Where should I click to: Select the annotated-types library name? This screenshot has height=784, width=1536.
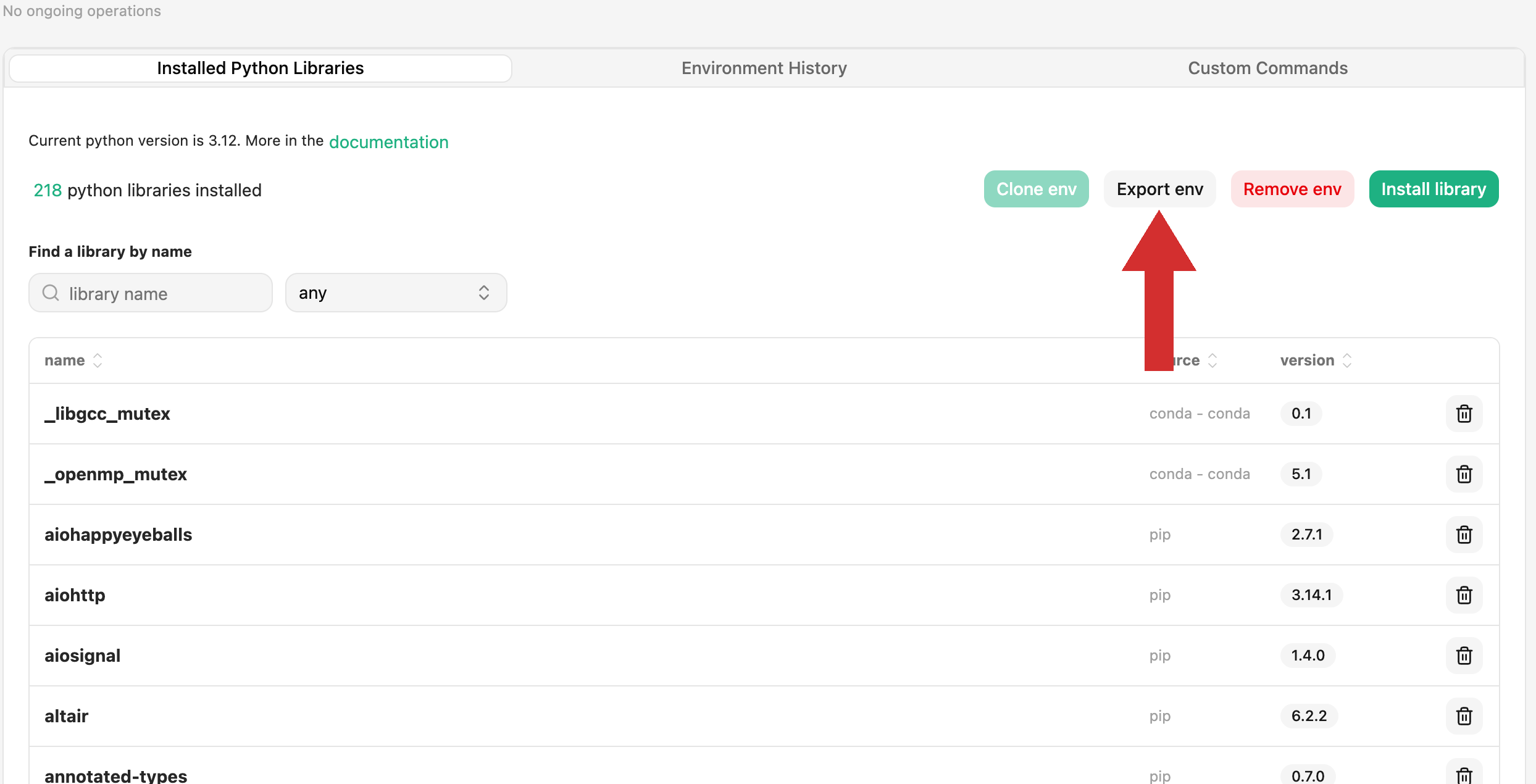point(116,775)
